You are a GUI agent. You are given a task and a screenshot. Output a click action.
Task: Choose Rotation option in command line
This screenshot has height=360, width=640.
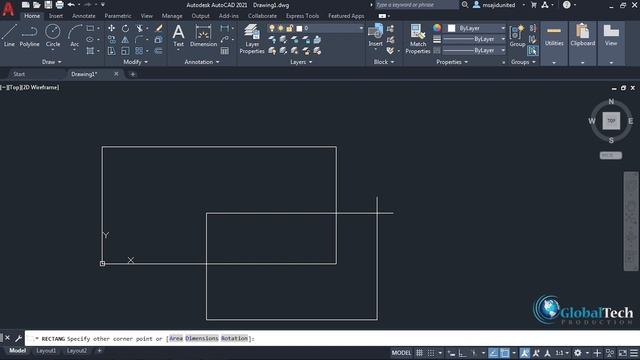pos(234,338)
